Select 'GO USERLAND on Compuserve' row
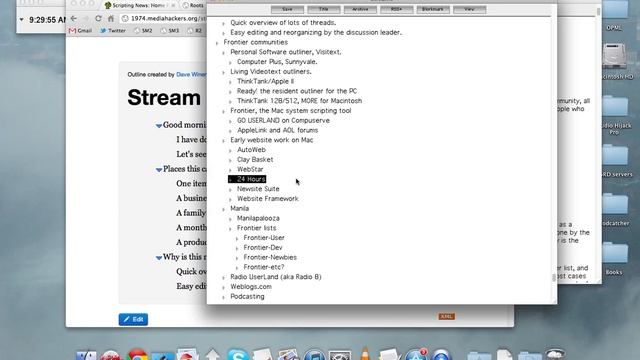The width and height of the screenshot is (640, 360). [x=283, y=120]
